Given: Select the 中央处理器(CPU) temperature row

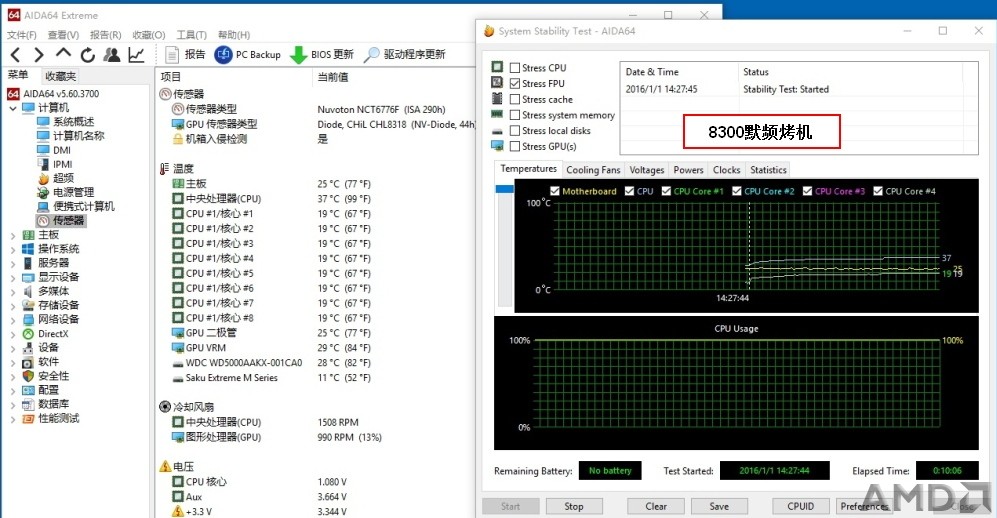Looking at the screenshot, I should [x=273, y=199].
